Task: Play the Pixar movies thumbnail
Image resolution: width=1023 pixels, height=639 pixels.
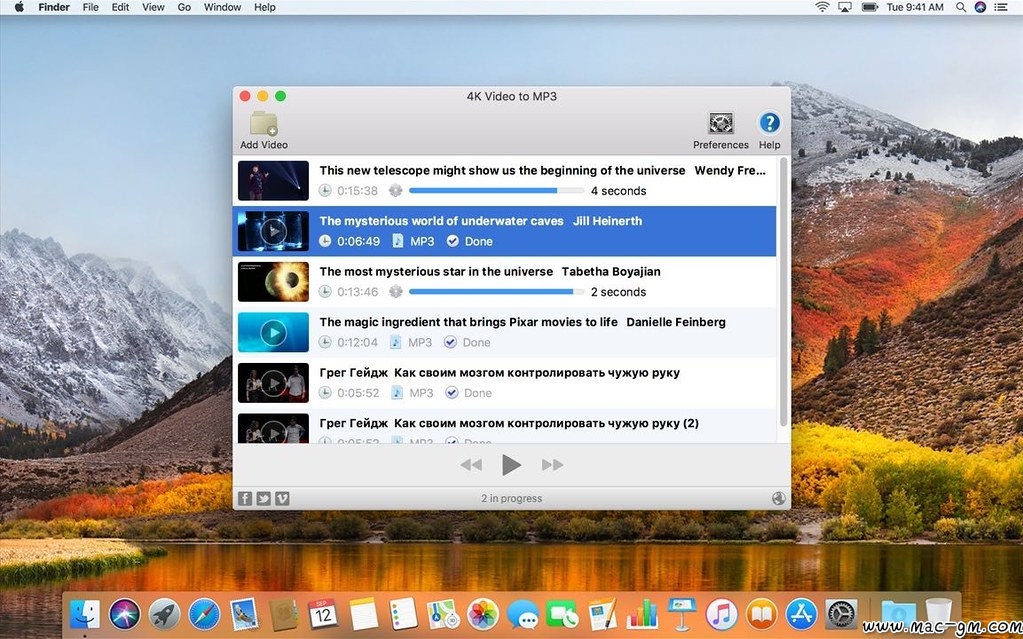Action: [273, 332]
